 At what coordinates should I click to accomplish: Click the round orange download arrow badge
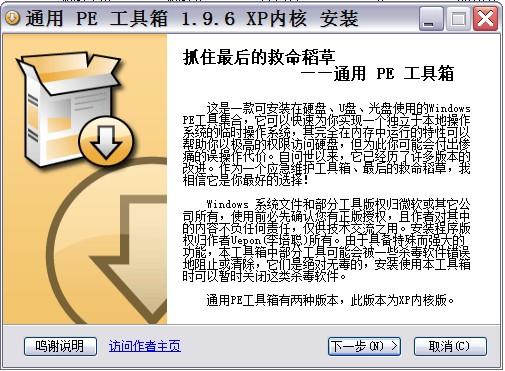click(x=106, y=141)
